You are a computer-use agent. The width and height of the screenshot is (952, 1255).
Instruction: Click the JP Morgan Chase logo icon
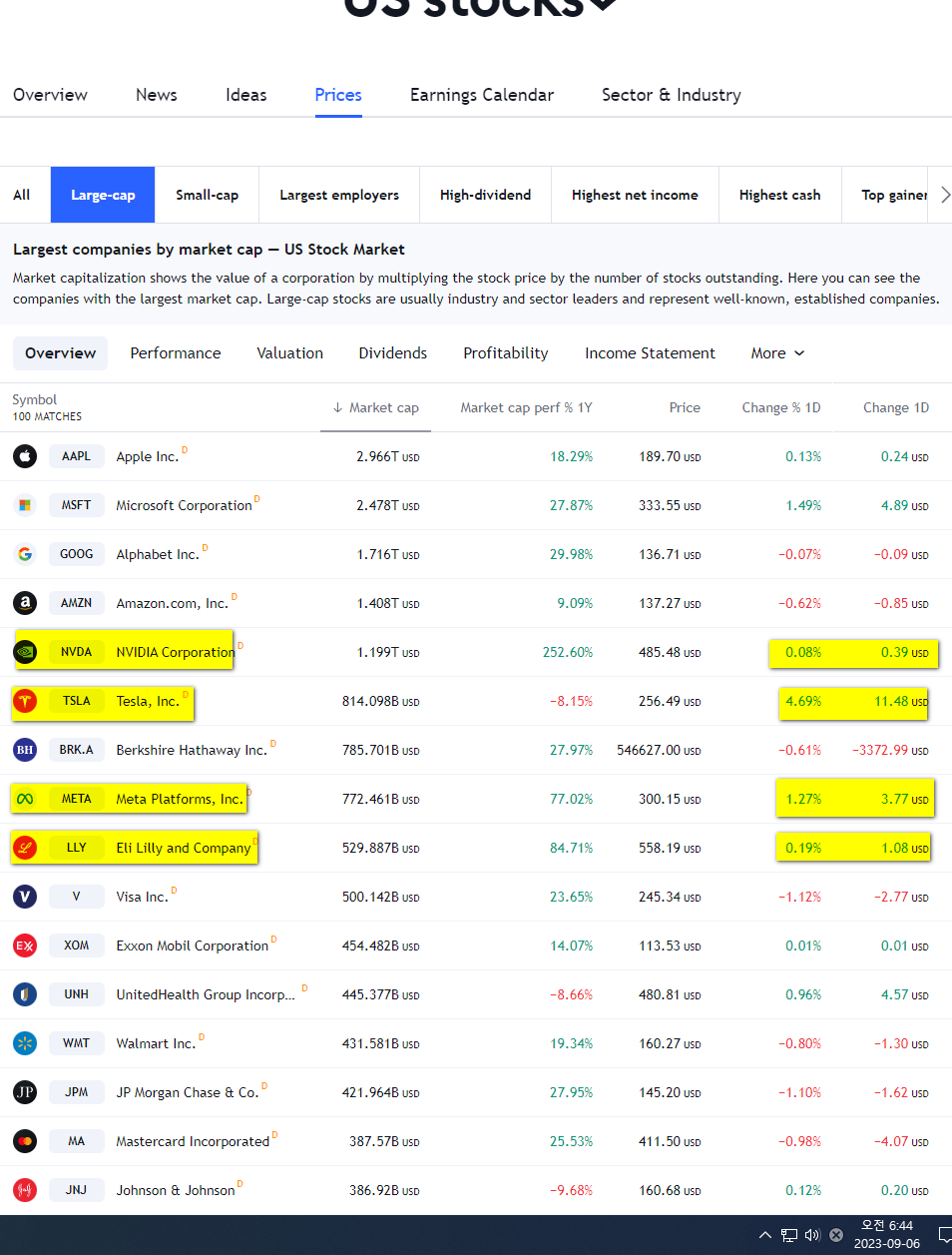coord(25,1092)
